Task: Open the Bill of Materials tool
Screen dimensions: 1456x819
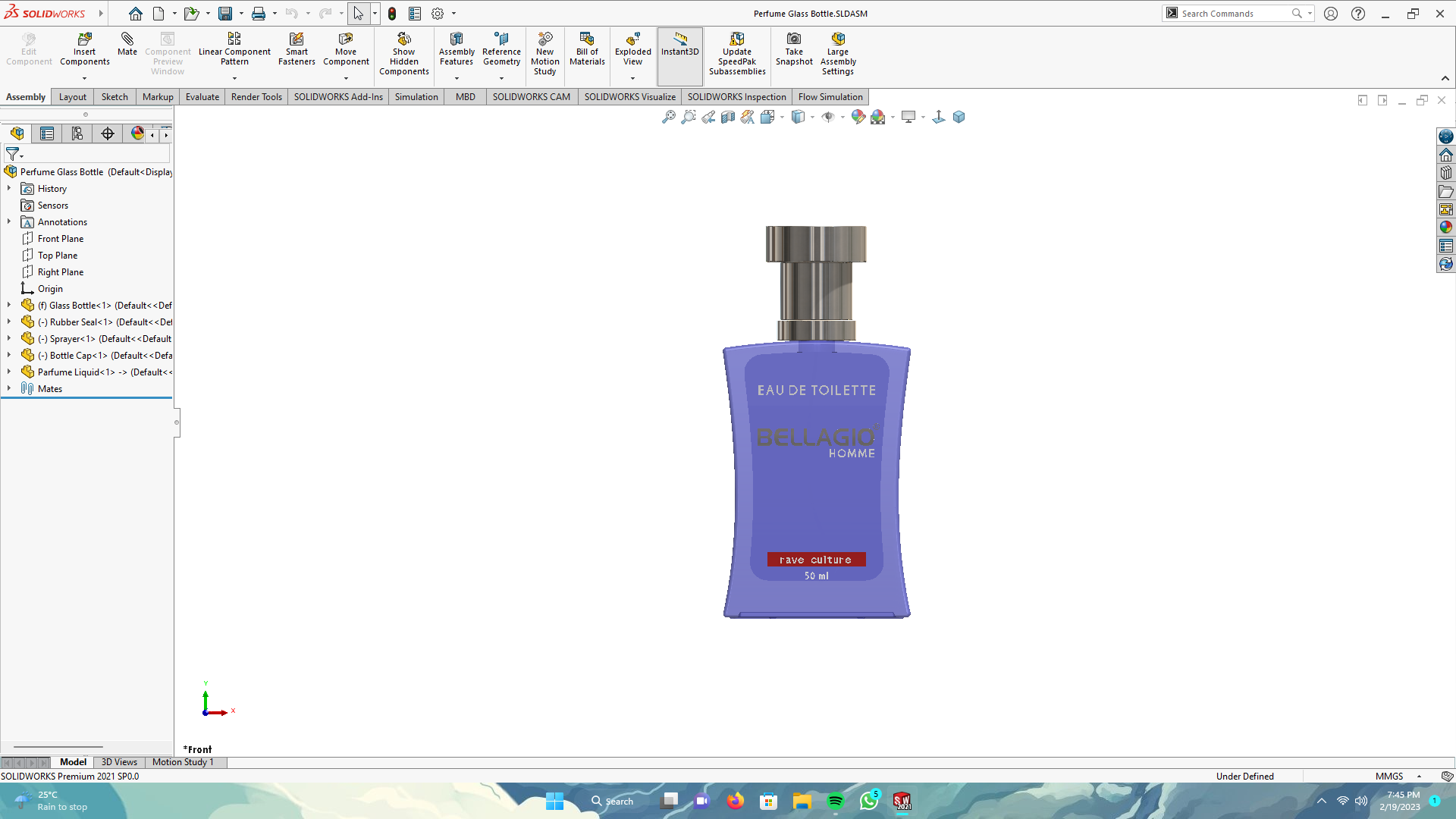Action: [587, 49]
